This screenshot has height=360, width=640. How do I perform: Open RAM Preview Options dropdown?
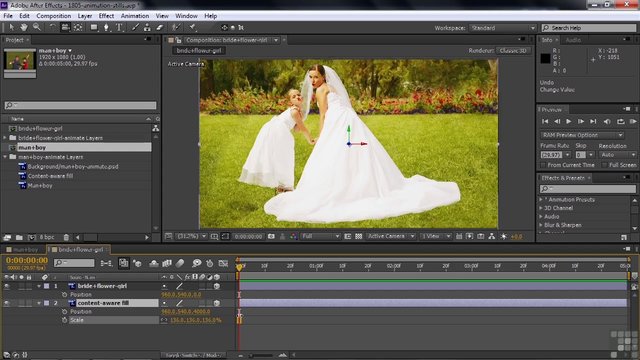[x=582, y=135]
